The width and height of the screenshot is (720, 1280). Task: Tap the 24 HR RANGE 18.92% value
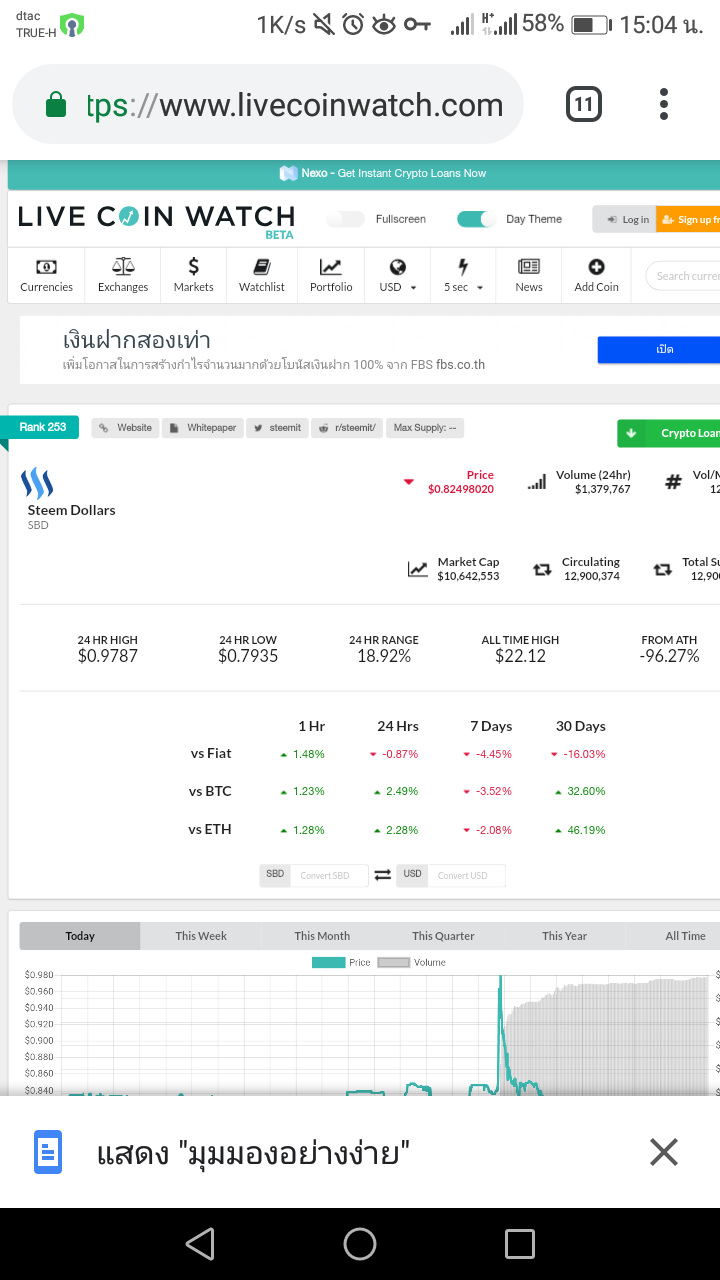(x=384, y=656)
